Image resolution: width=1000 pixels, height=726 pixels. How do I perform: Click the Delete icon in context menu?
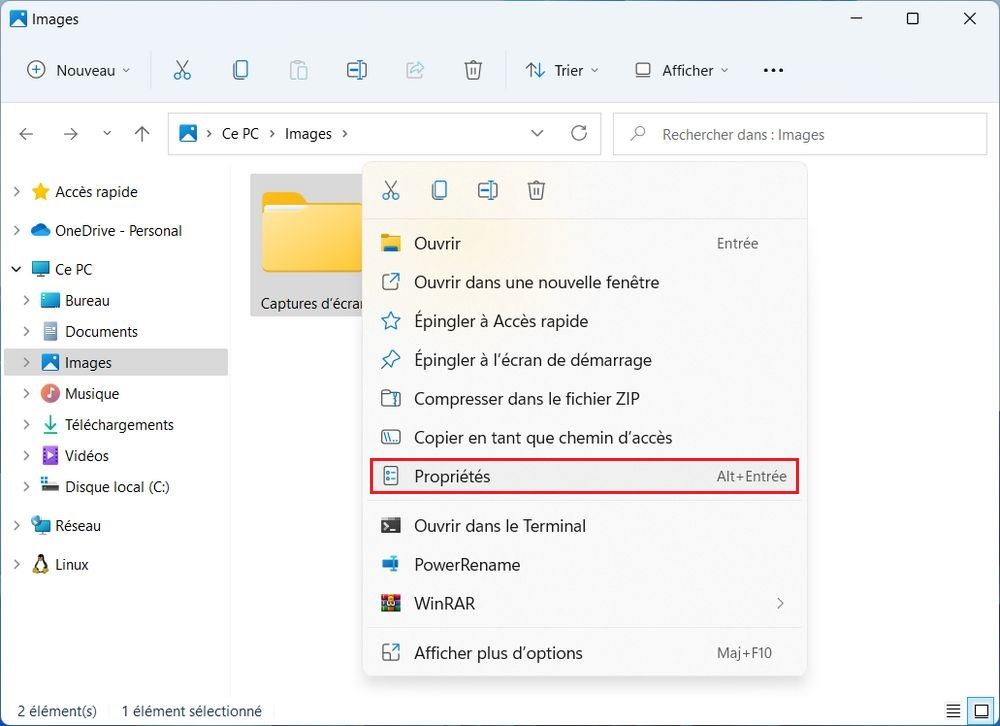pos(536,190)
